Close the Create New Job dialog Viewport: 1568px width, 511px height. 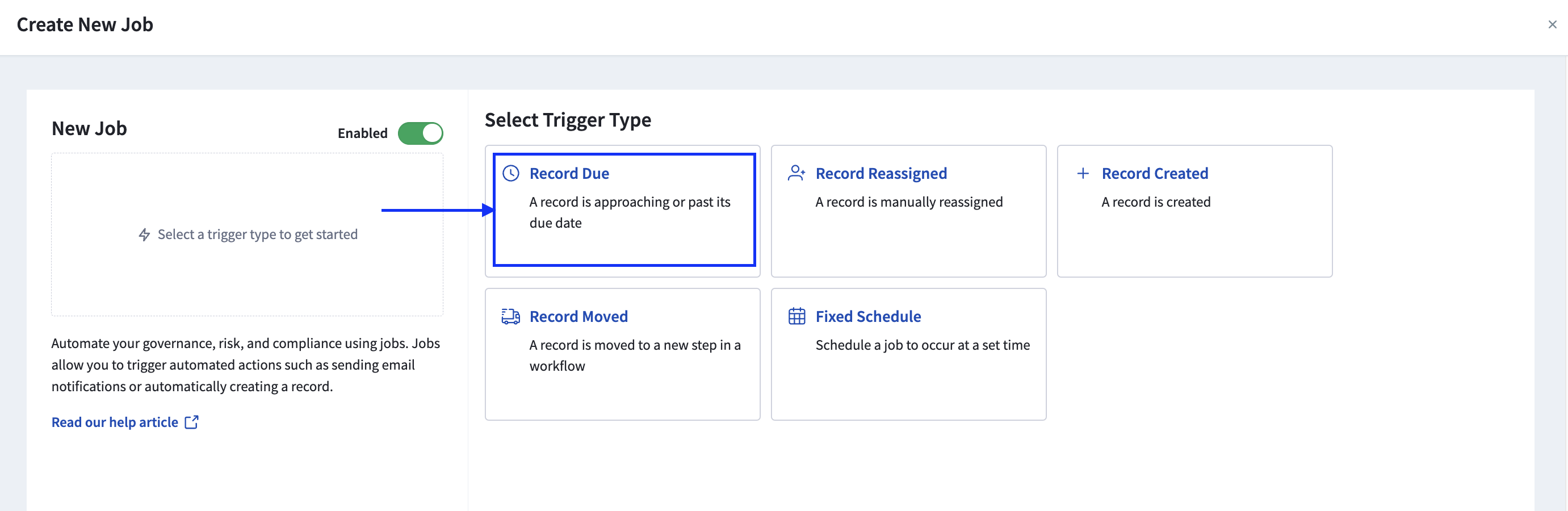1552,25
